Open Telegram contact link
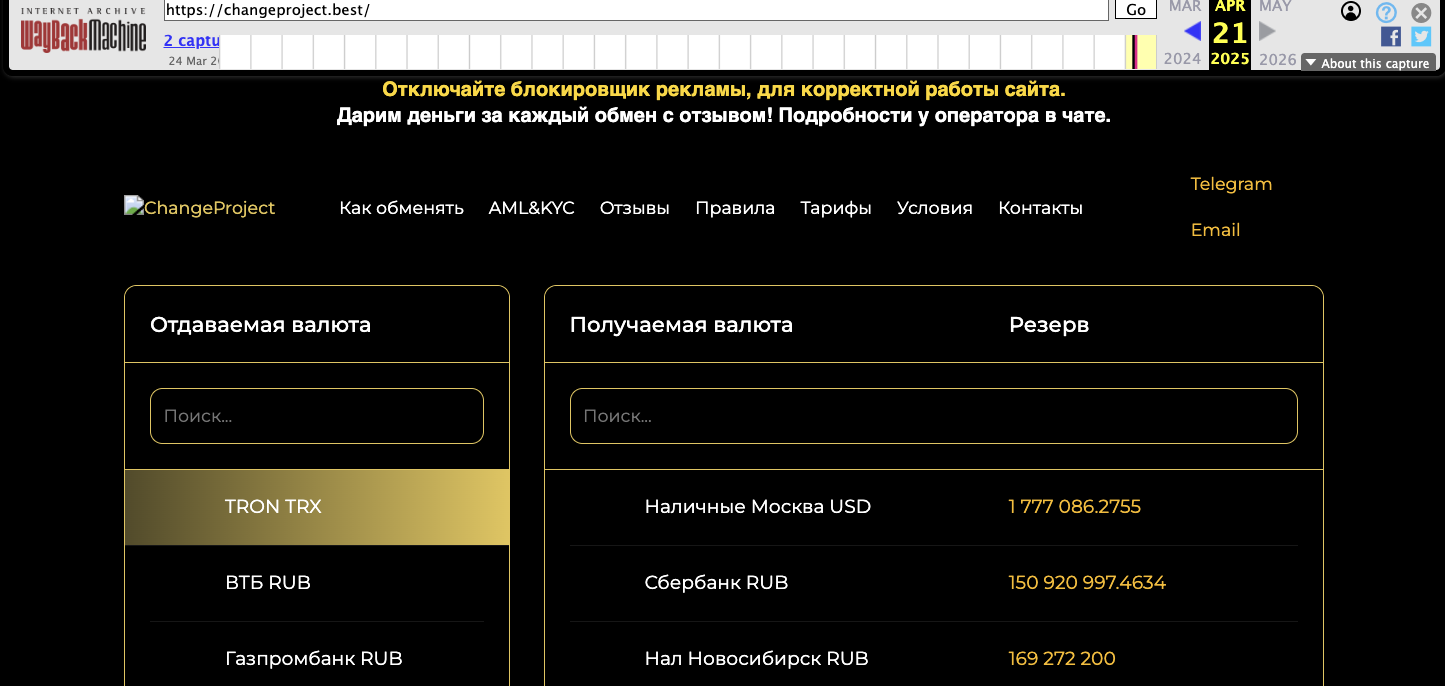The height and width of the screenshot is (686, 1445). pos(1231,184)
